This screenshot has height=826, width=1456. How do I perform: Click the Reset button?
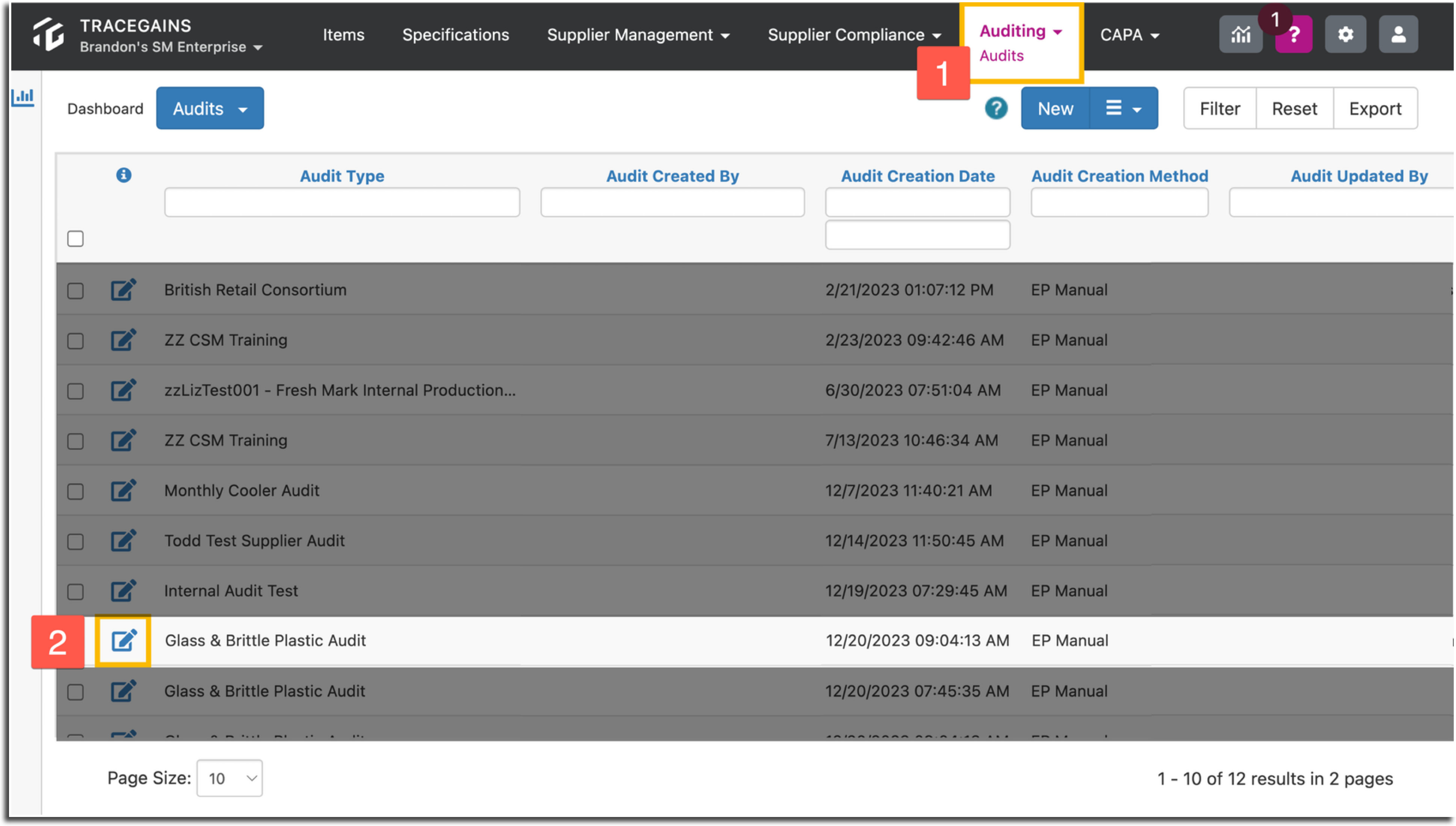1294,108
